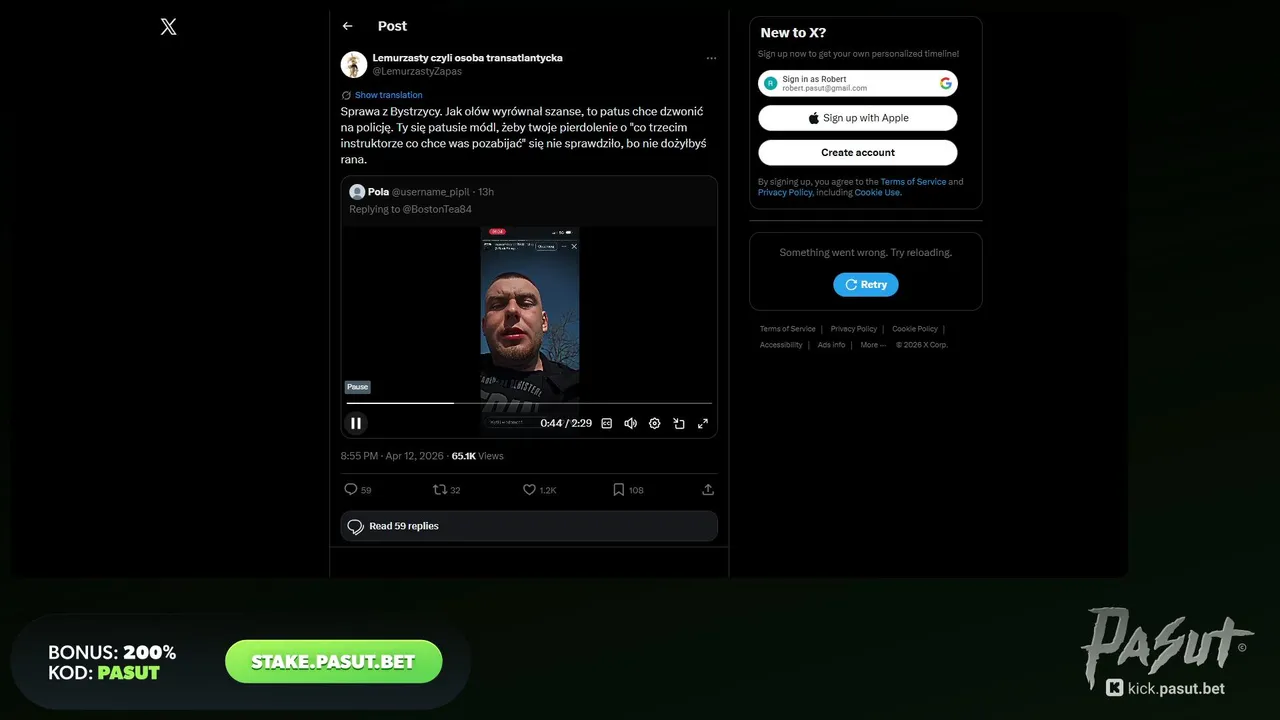
Task: Open the post's three-dot more menu
Action: click(x=711, y=58)
